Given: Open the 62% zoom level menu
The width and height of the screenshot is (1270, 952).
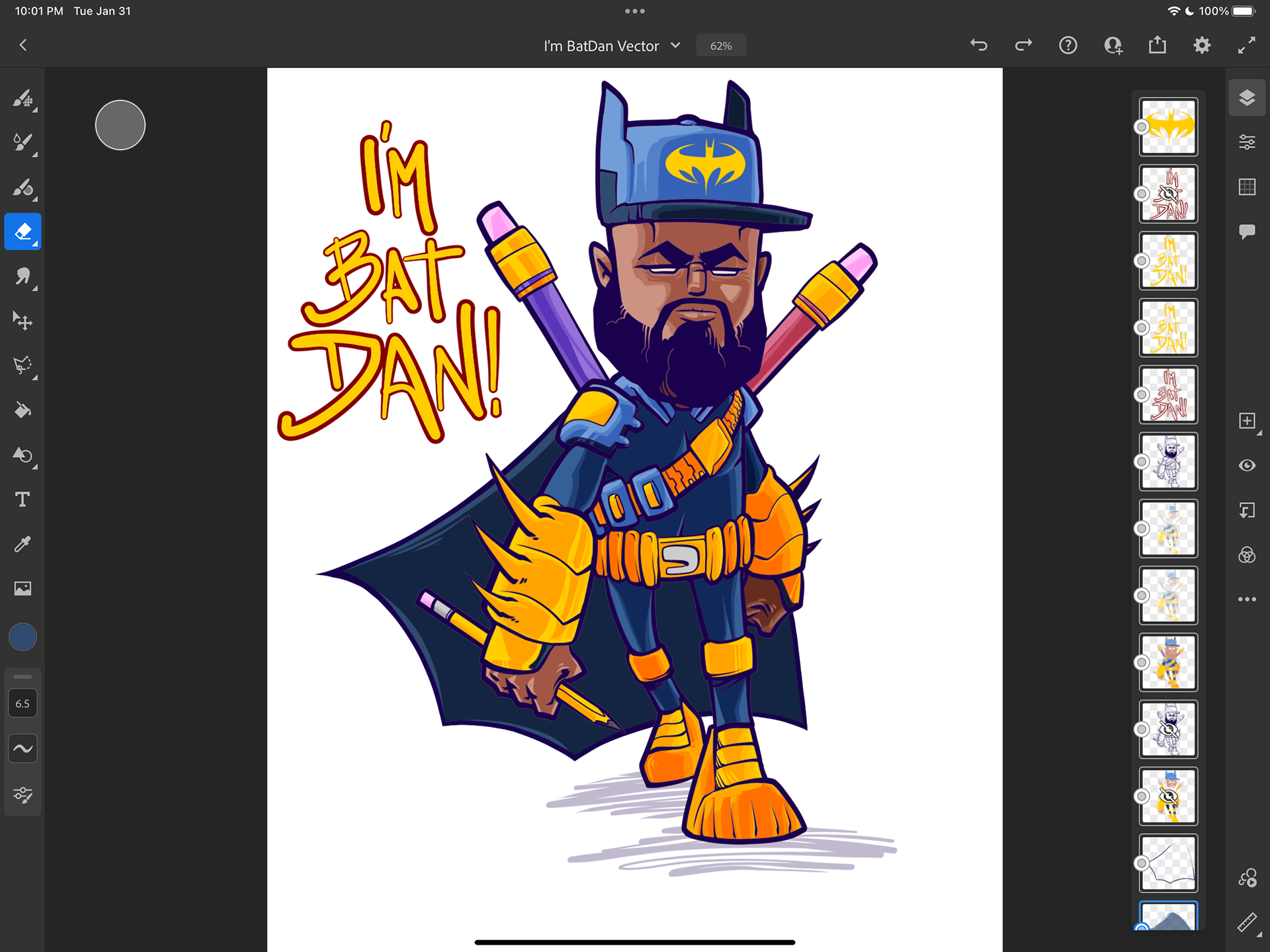Looking at the screenshot, I should tap(721, 46).
